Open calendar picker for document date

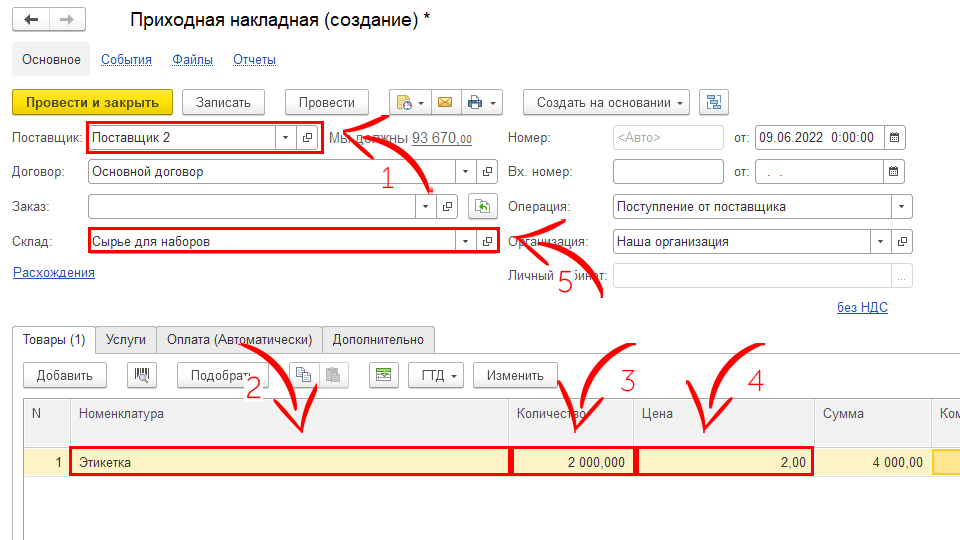pos(895,137)
